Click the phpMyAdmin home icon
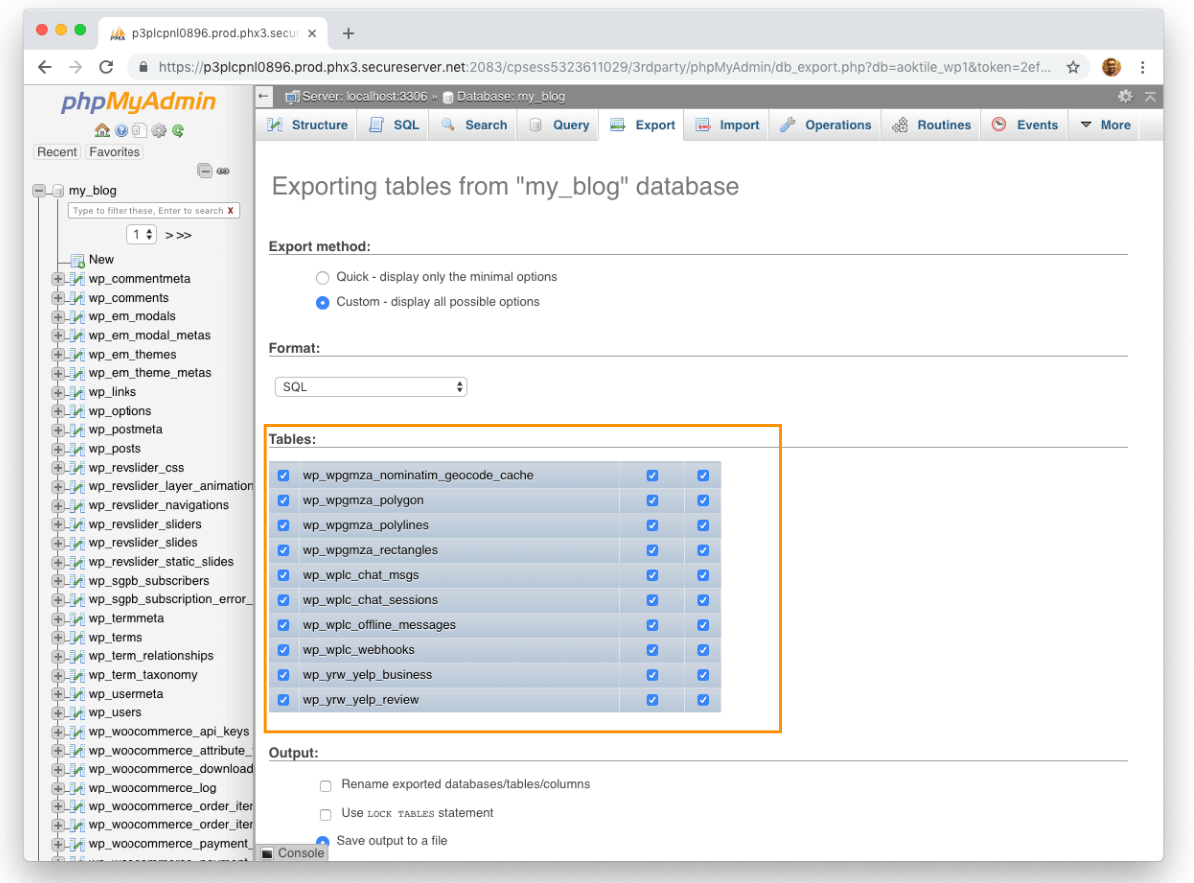1194x883 pixels. [x=101, y=130]
